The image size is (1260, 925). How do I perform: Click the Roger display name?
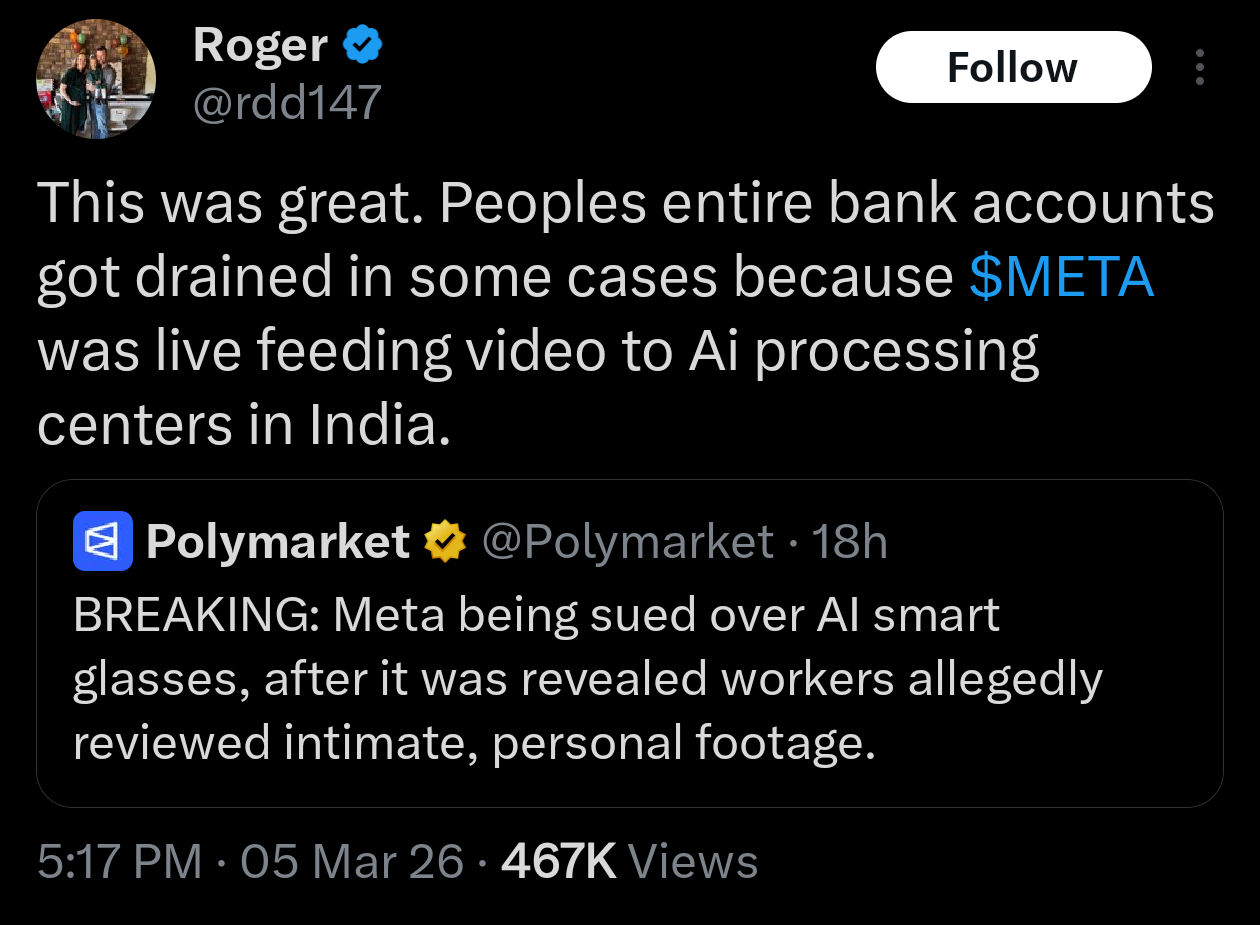click(260, 45)
